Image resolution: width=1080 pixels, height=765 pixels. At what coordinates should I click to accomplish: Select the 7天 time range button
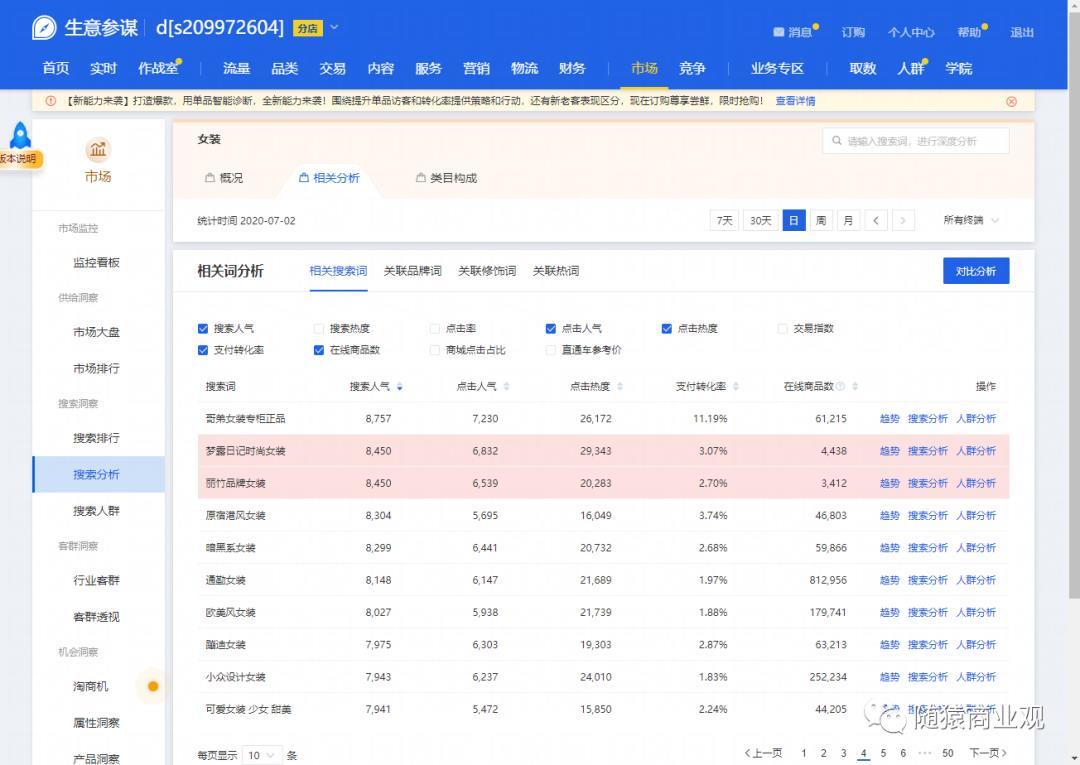724,220
